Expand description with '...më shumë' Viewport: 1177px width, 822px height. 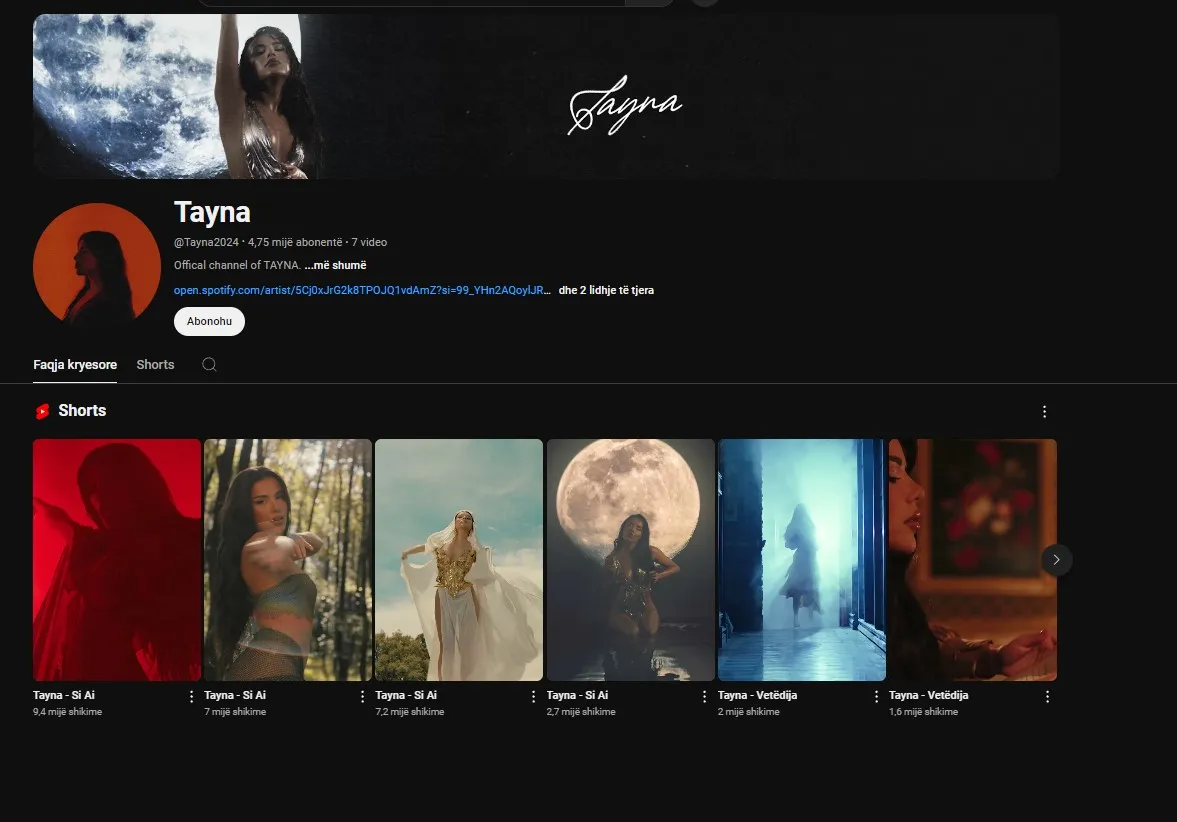click(x=336, y=265)
